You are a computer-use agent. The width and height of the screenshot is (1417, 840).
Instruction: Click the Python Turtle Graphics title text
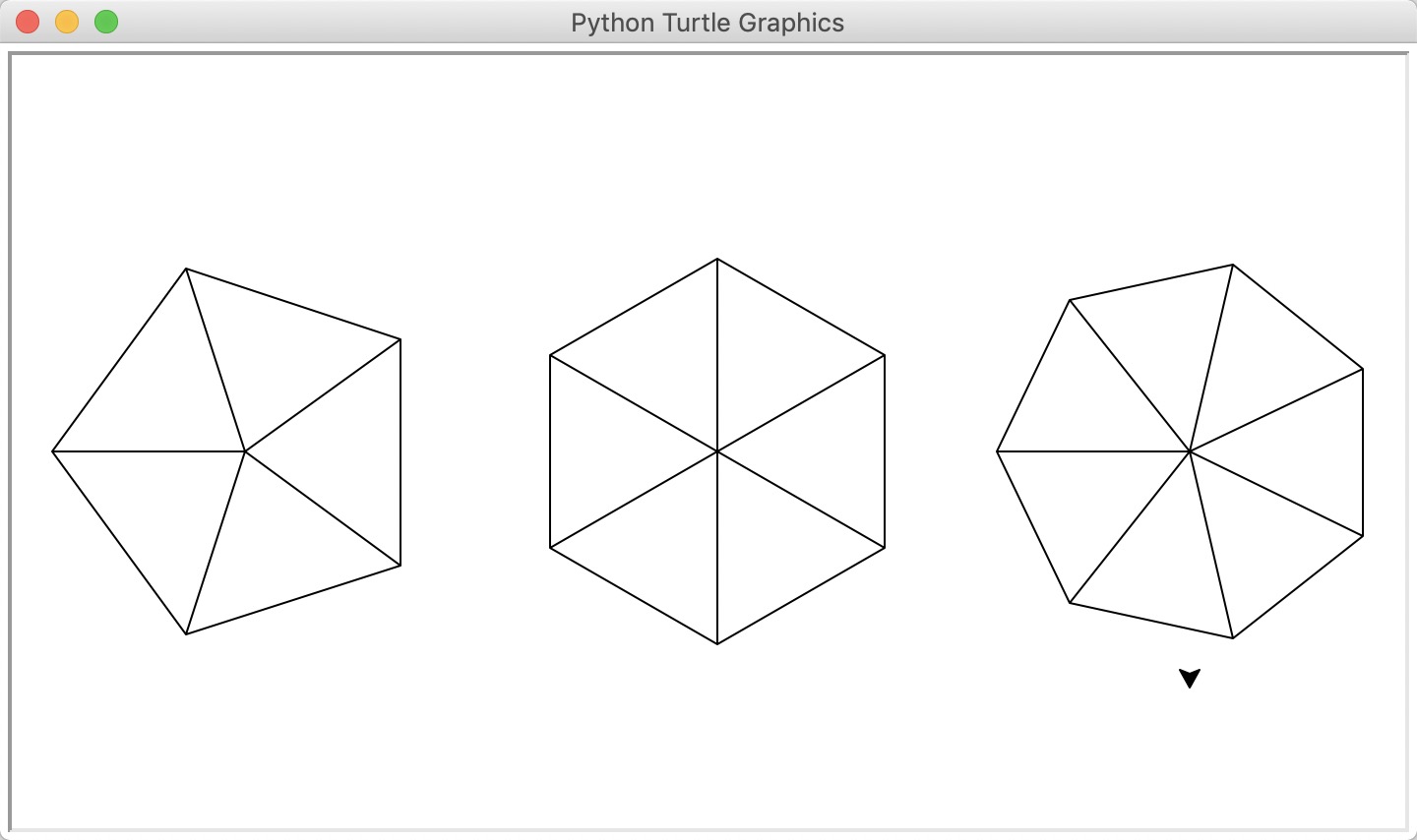(x=707, y=22)
